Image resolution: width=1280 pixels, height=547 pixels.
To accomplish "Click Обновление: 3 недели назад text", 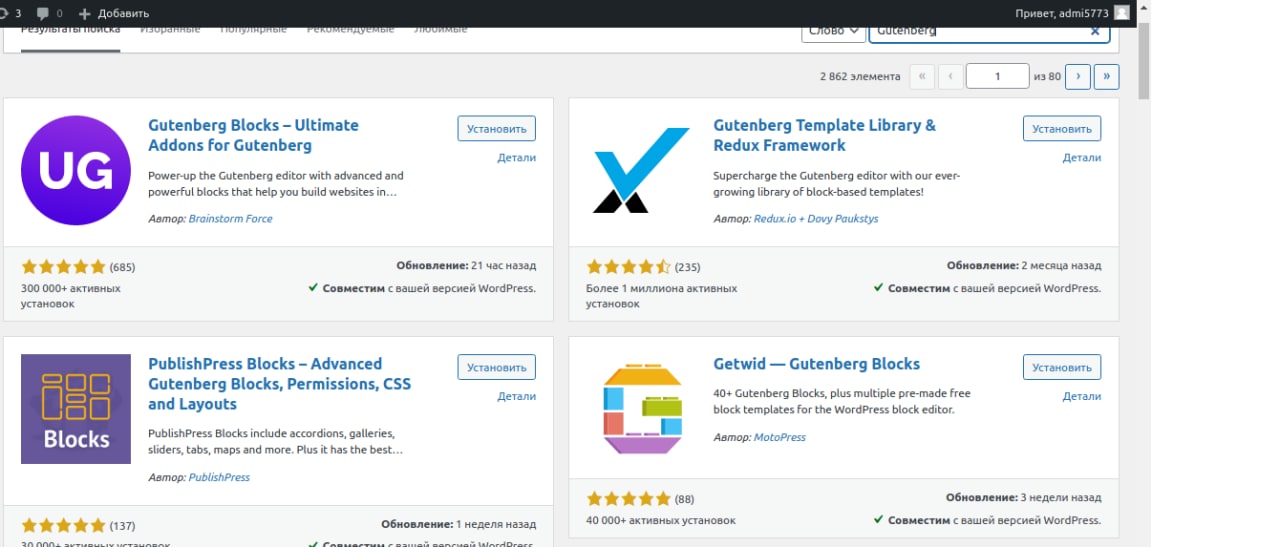I will [x=1024, y=497].
